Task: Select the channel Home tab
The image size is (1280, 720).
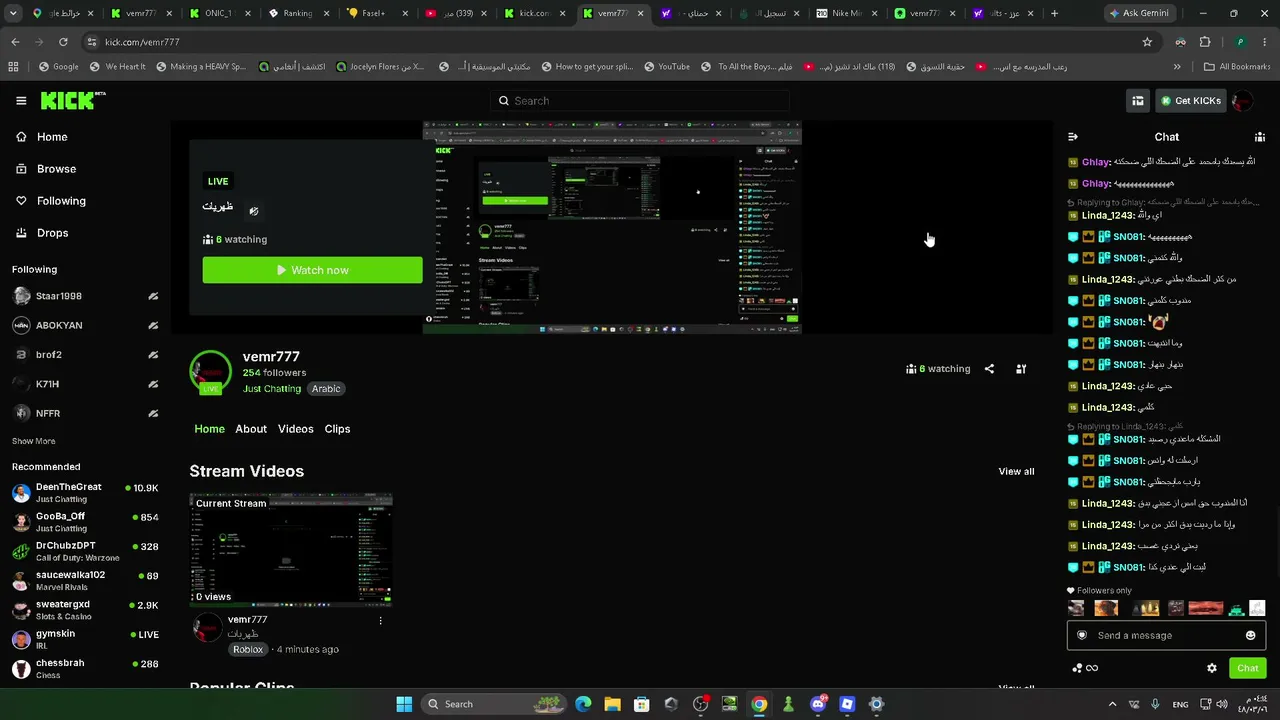Action: 209,429
